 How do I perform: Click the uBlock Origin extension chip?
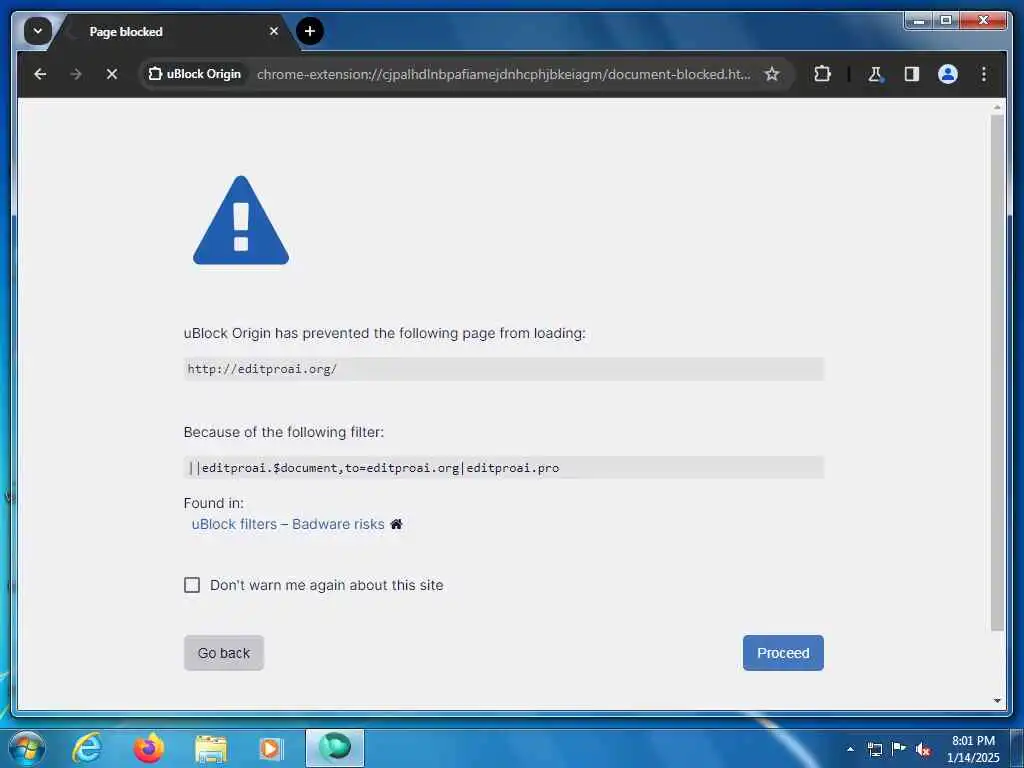(x=195, y=74)
